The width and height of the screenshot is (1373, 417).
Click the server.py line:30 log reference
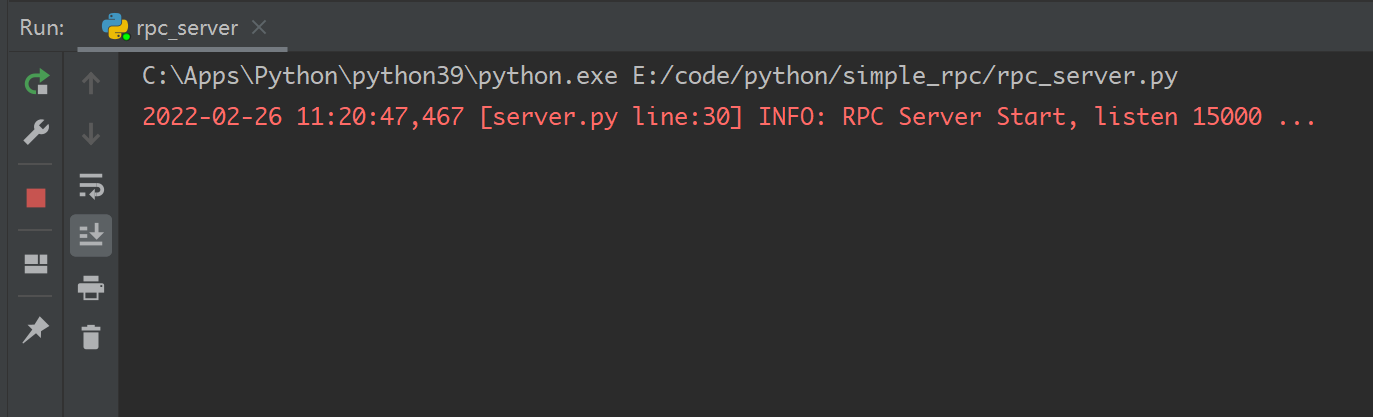click(x=612, y=117)
